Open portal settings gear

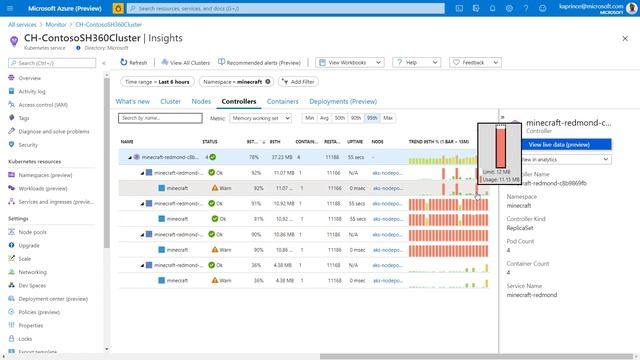(509, 8)
